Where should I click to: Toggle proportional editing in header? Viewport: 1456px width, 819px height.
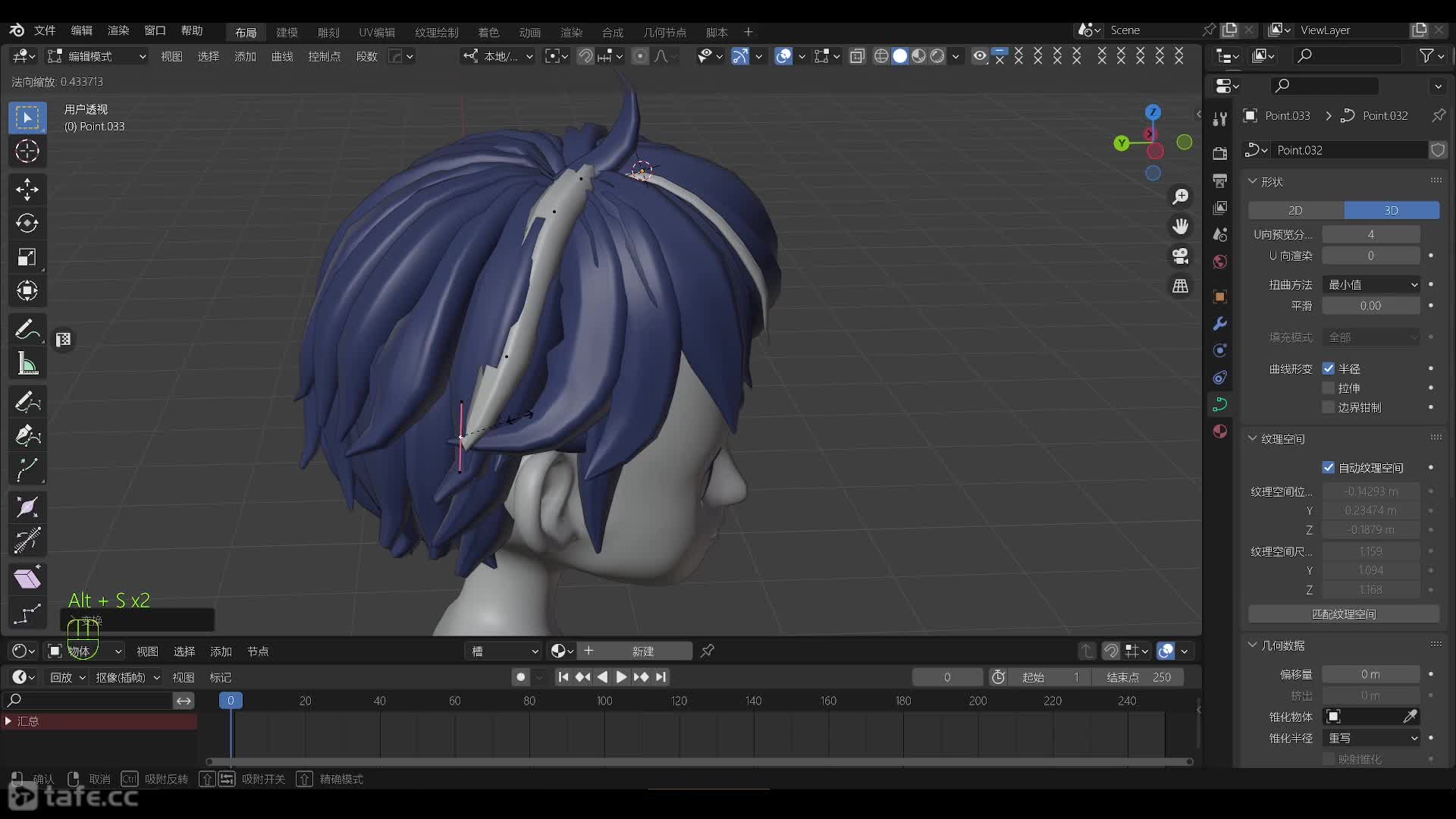click(640, 55)
